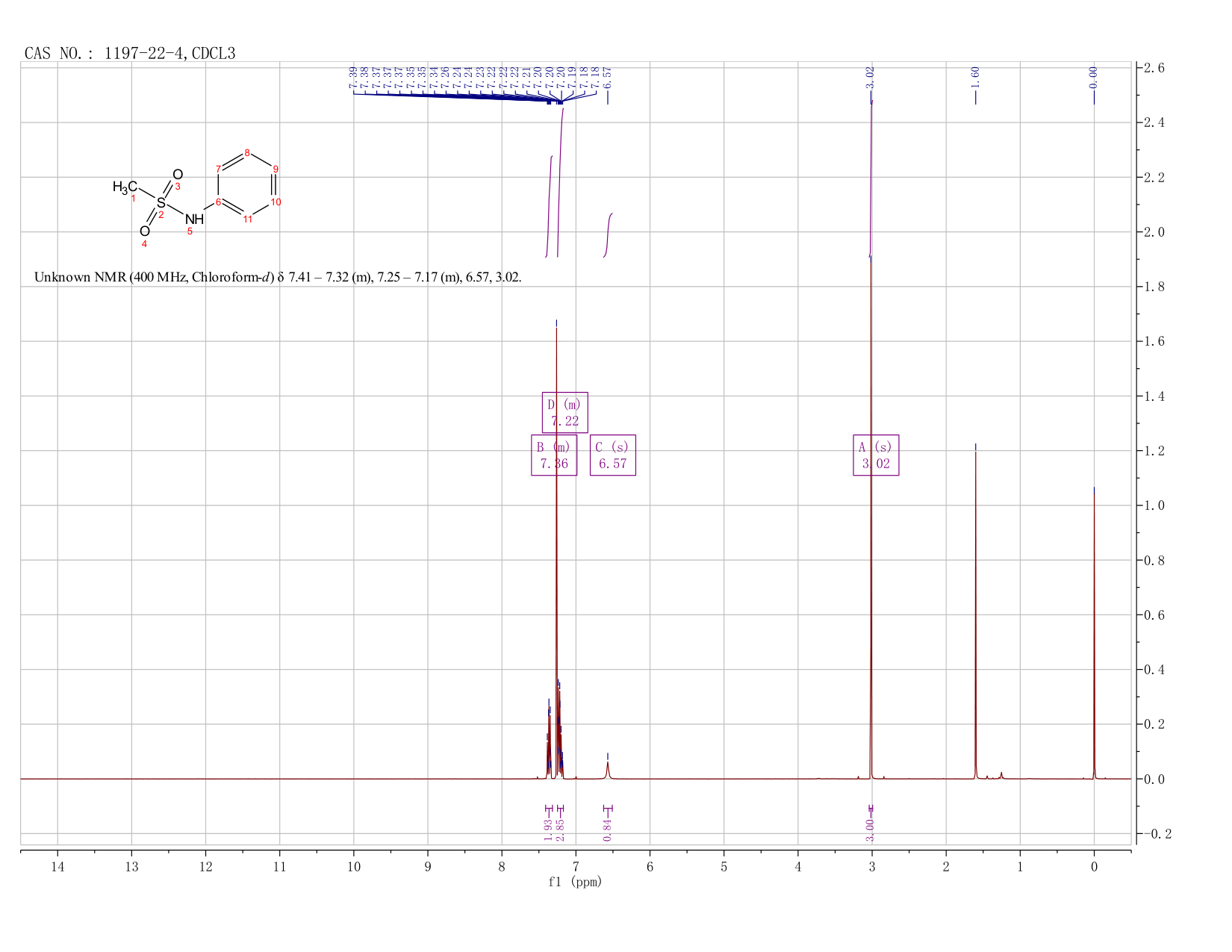Select the multiplet box A (s) 3.02

point(876,455)
